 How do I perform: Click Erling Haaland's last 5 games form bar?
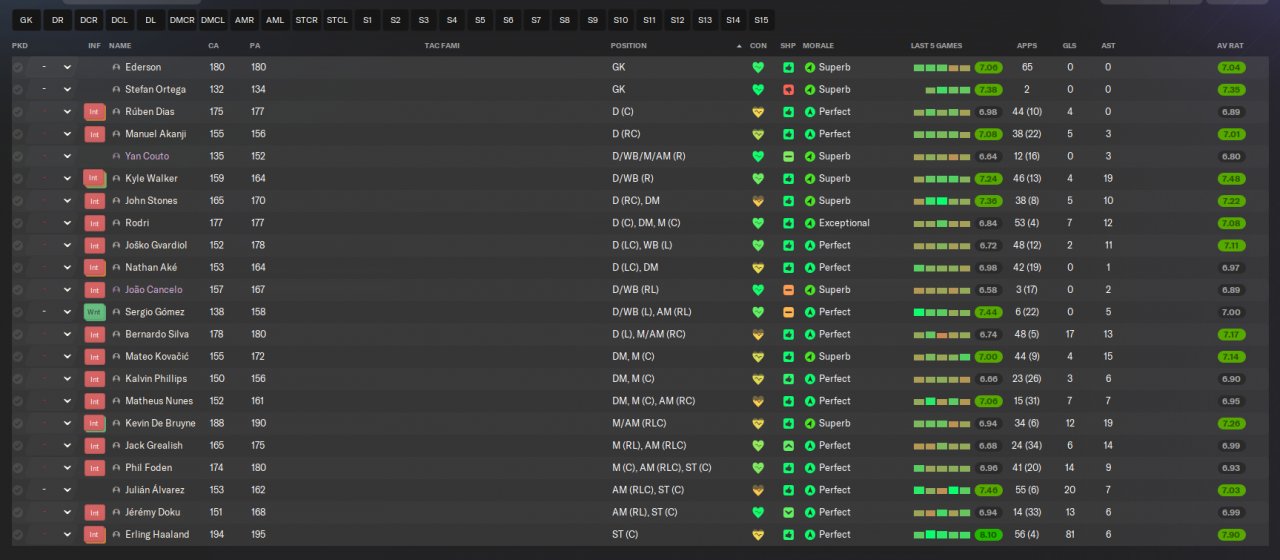click(x=941, y=535)
